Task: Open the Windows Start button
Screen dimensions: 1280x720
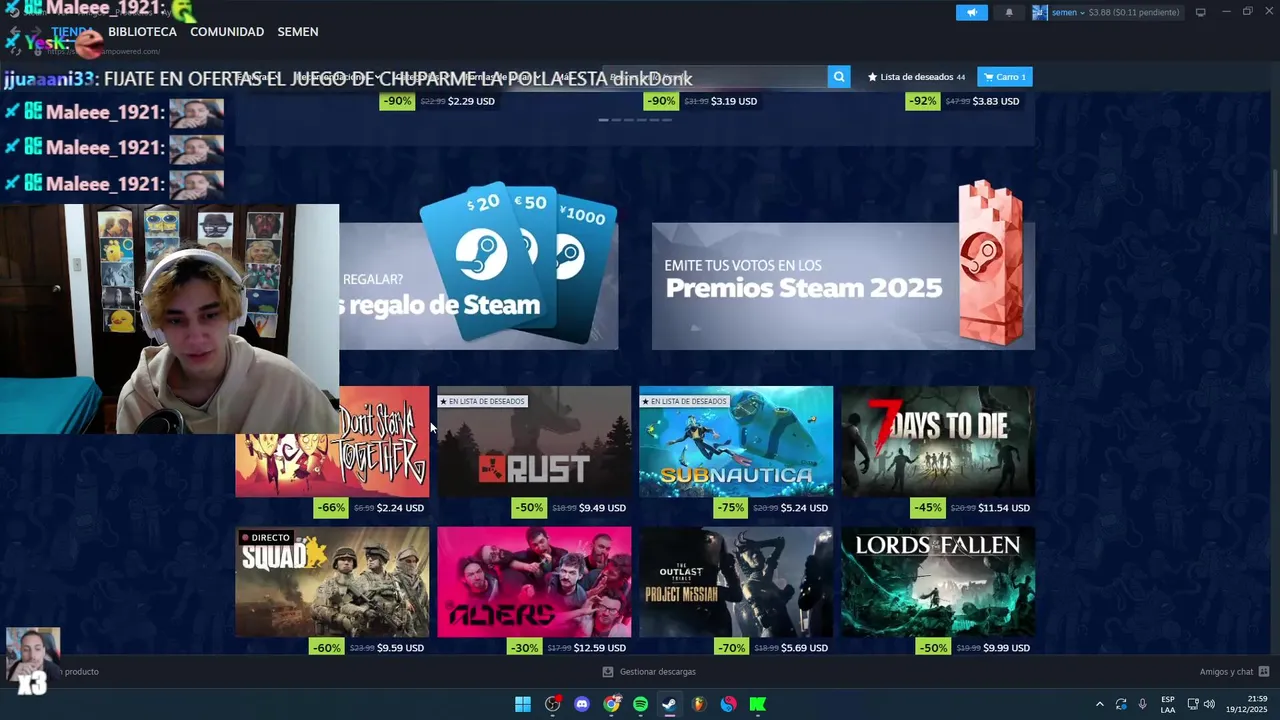Action: coord(523,704)
